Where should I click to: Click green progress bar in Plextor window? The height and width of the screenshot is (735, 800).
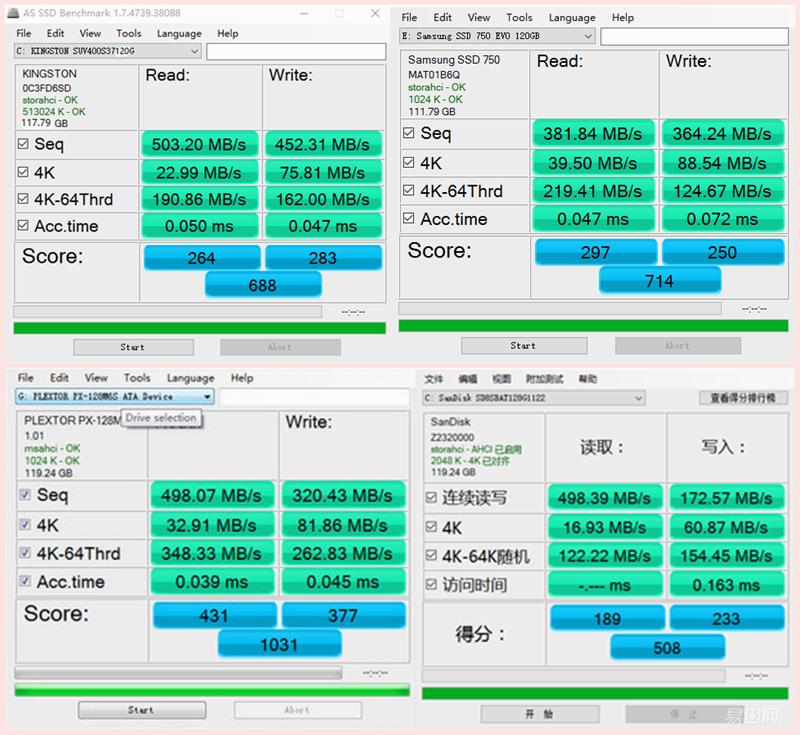point(212,691)
